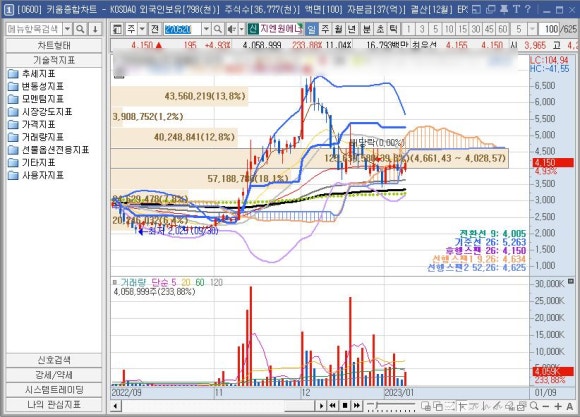Expand the 거래량지표 folder
The image size is (580, 417).
point(36,137)
